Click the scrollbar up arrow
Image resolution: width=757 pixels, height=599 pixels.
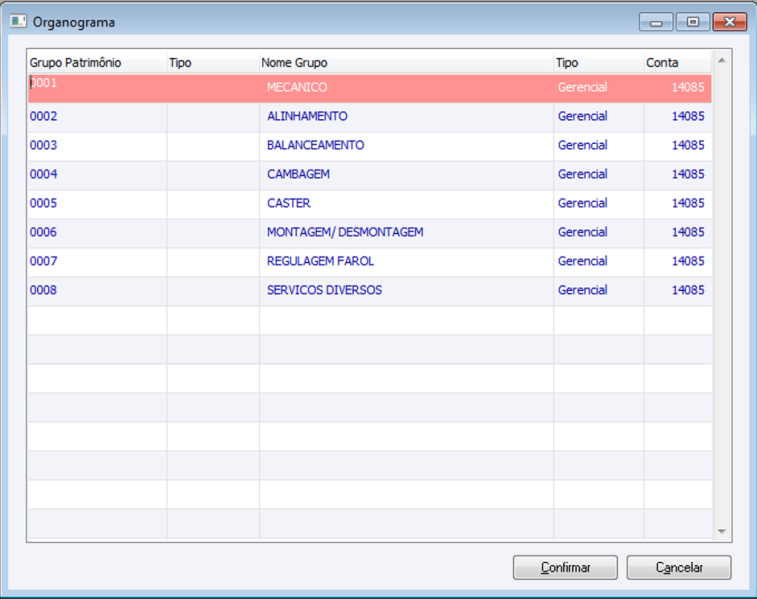pos(722,60)
